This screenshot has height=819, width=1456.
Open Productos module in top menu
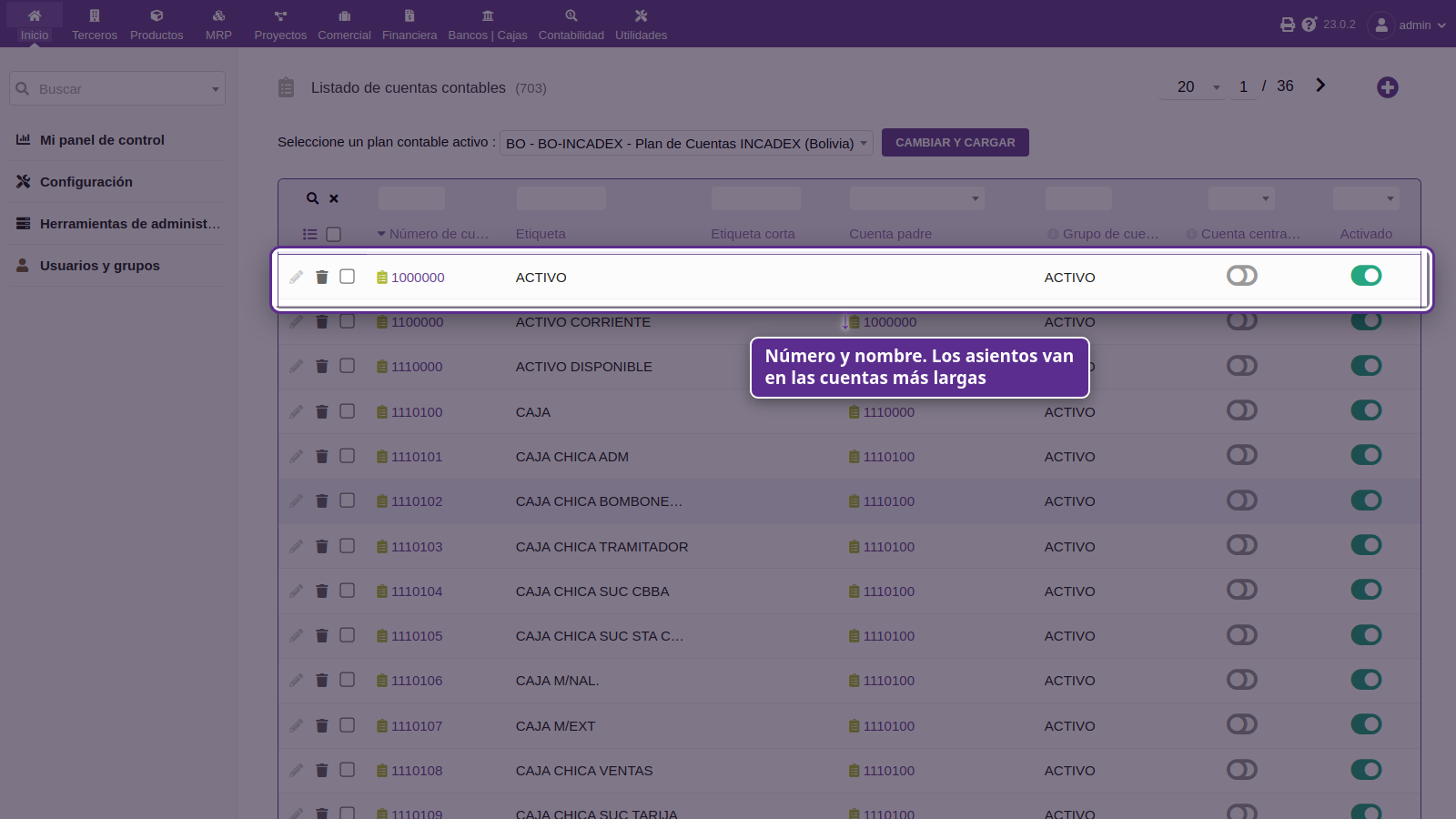[157, 25]
